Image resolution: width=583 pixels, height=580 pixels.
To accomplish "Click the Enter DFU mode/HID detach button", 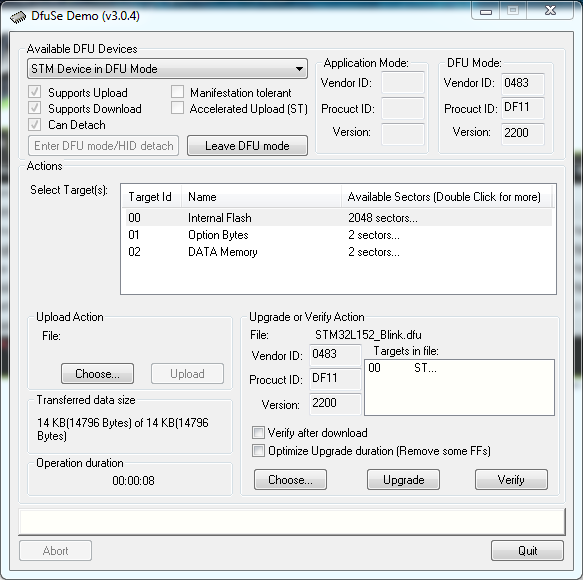I will 103,145.
